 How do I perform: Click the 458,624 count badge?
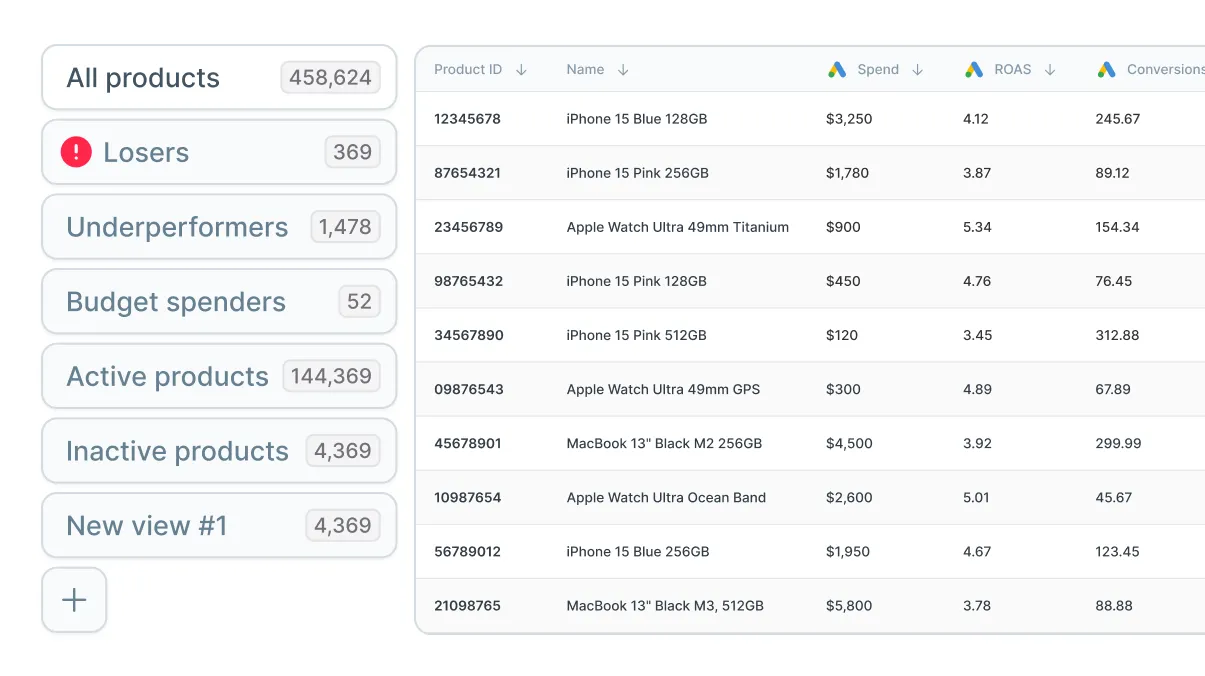click(330, 78)
